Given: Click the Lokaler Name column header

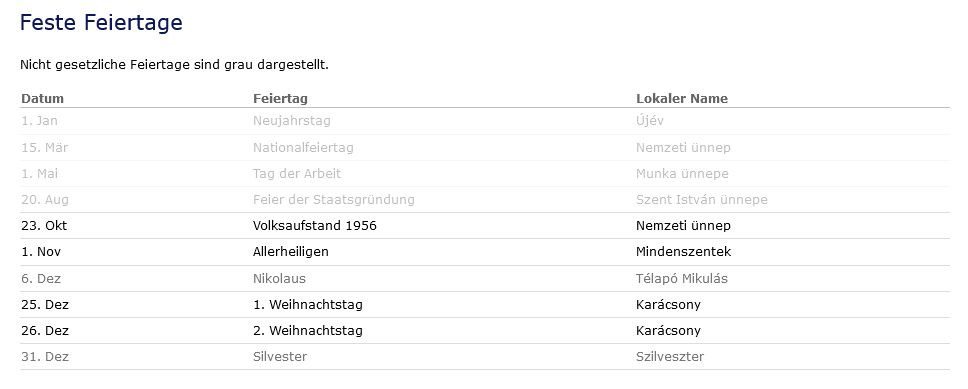Looking at the screenshot, I should [682, 99].
